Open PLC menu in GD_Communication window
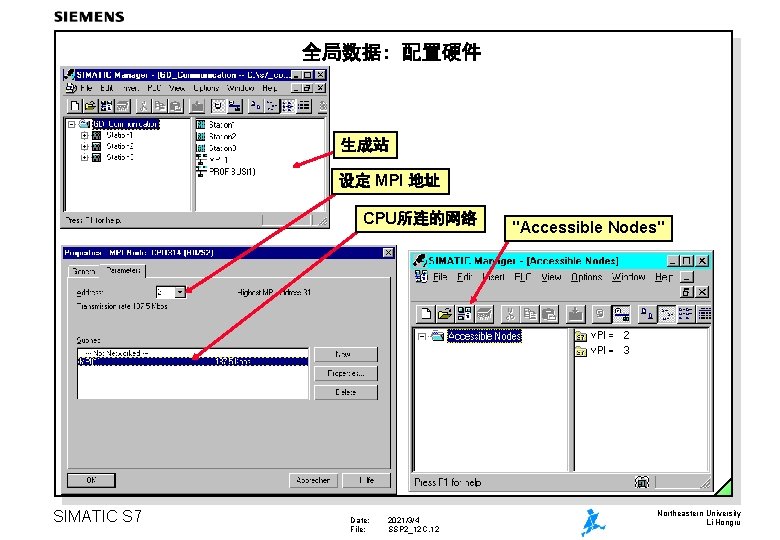This screenshot has width=780, height=540. pyautogui.click(x=154, y=88)
